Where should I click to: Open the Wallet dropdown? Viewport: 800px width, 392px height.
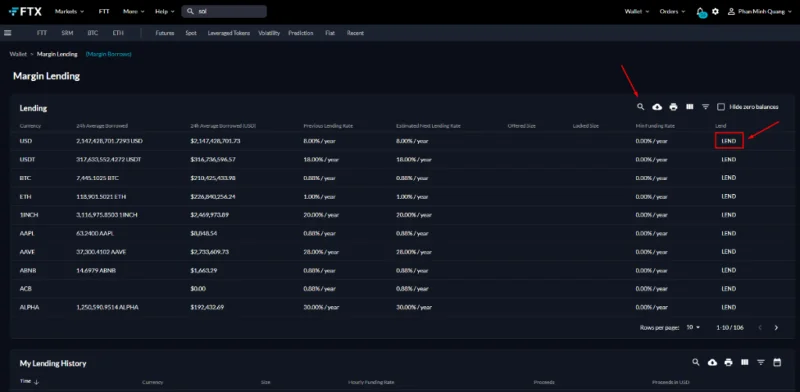637,11
